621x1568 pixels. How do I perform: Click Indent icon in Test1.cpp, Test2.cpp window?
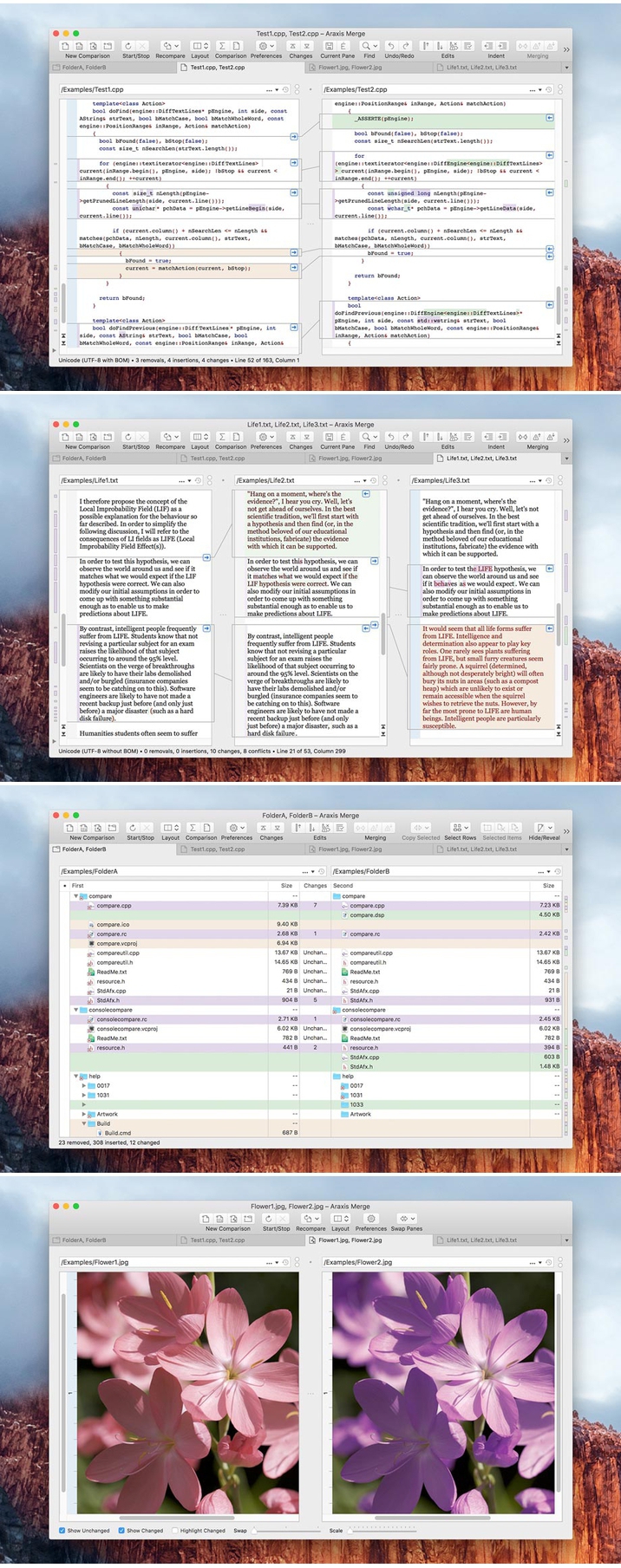tap(495, 46)
